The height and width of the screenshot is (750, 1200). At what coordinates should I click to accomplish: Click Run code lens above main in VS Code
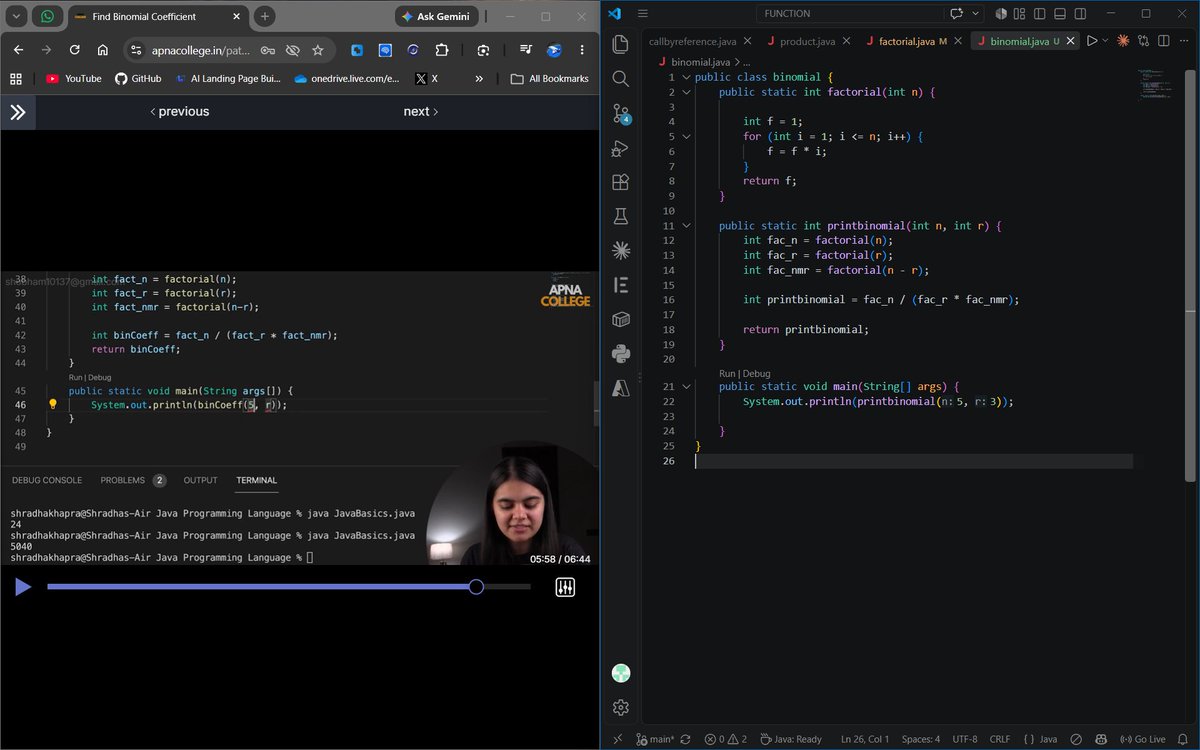(727, 373)
